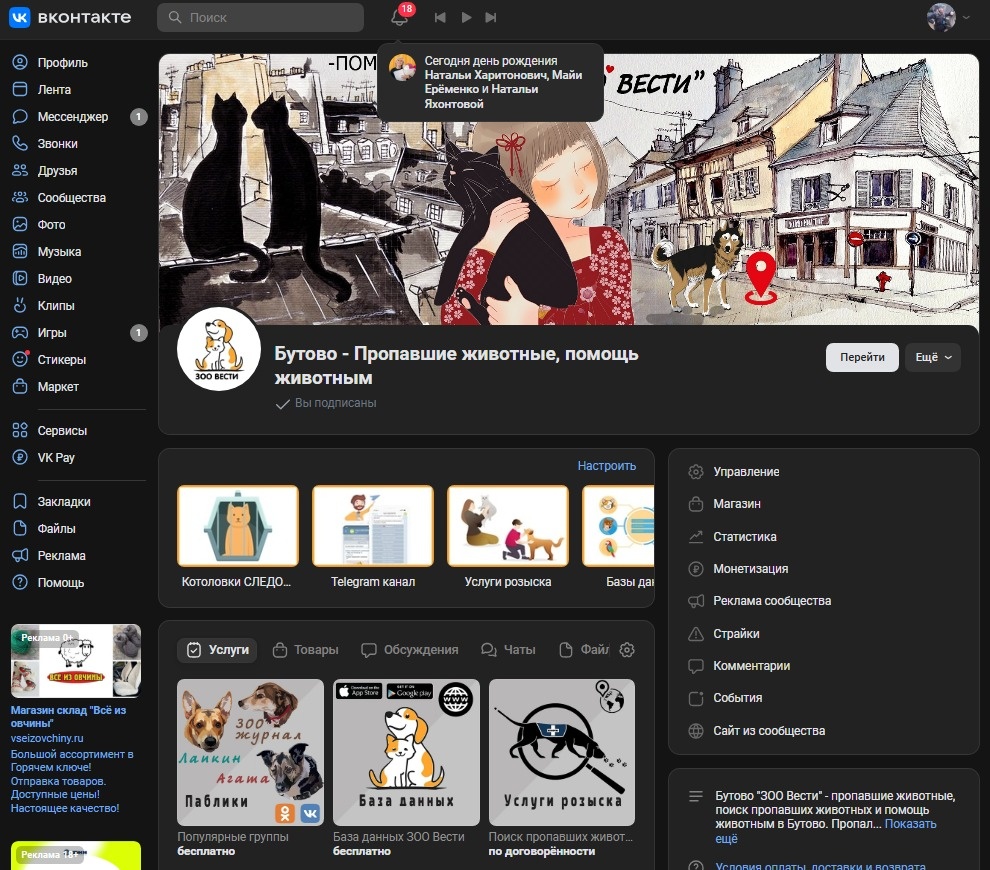
Task: Switch to Товары tab
Action: (306, 650)
